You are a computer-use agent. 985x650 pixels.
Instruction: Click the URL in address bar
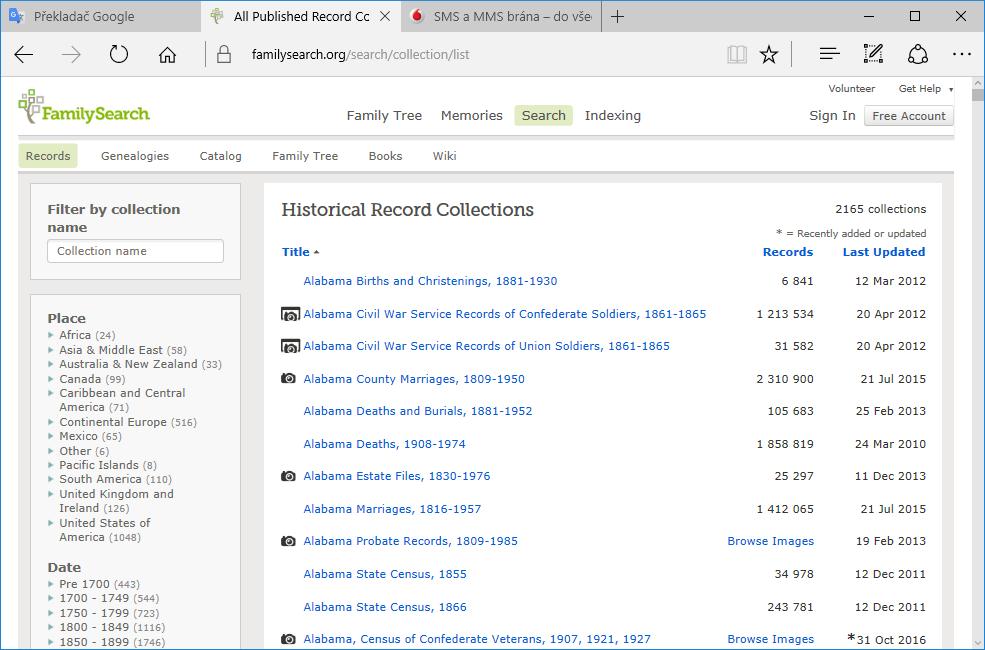pos(361,55)
